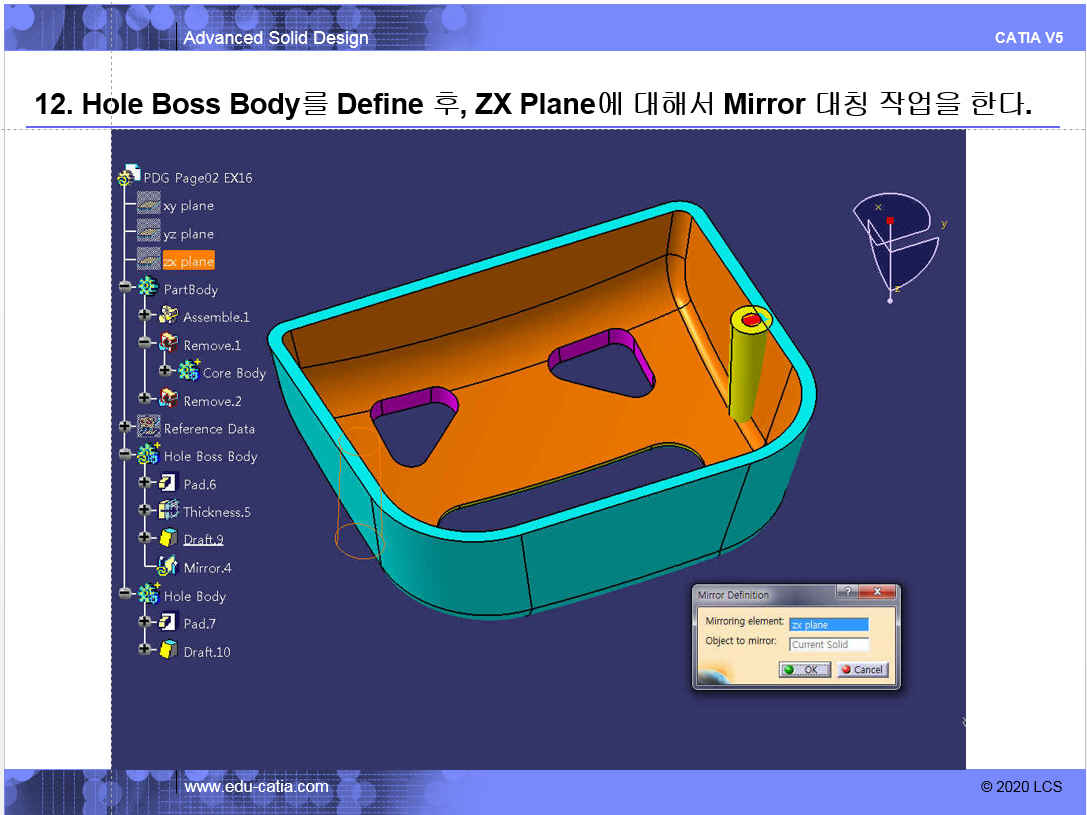The image size is (1087, 815).
Task: Select Draft.9 in the specification tree
Action: point(203,540)
